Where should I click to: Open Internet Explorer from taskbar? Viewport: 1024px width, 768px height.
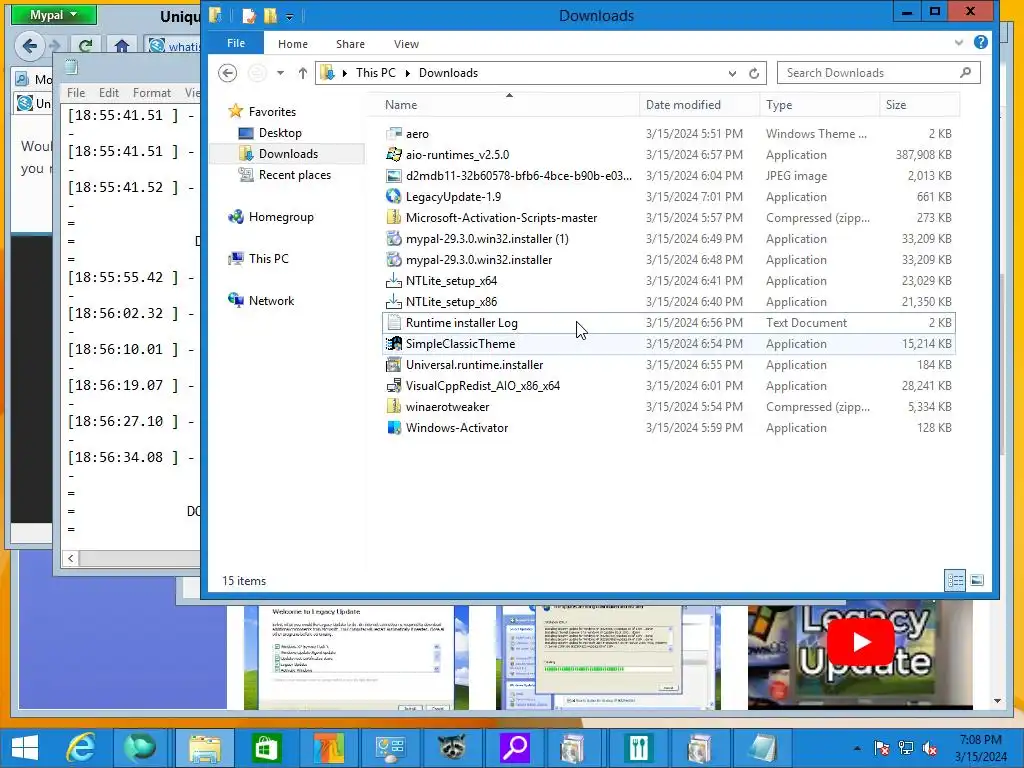click(x=81, y=748)
